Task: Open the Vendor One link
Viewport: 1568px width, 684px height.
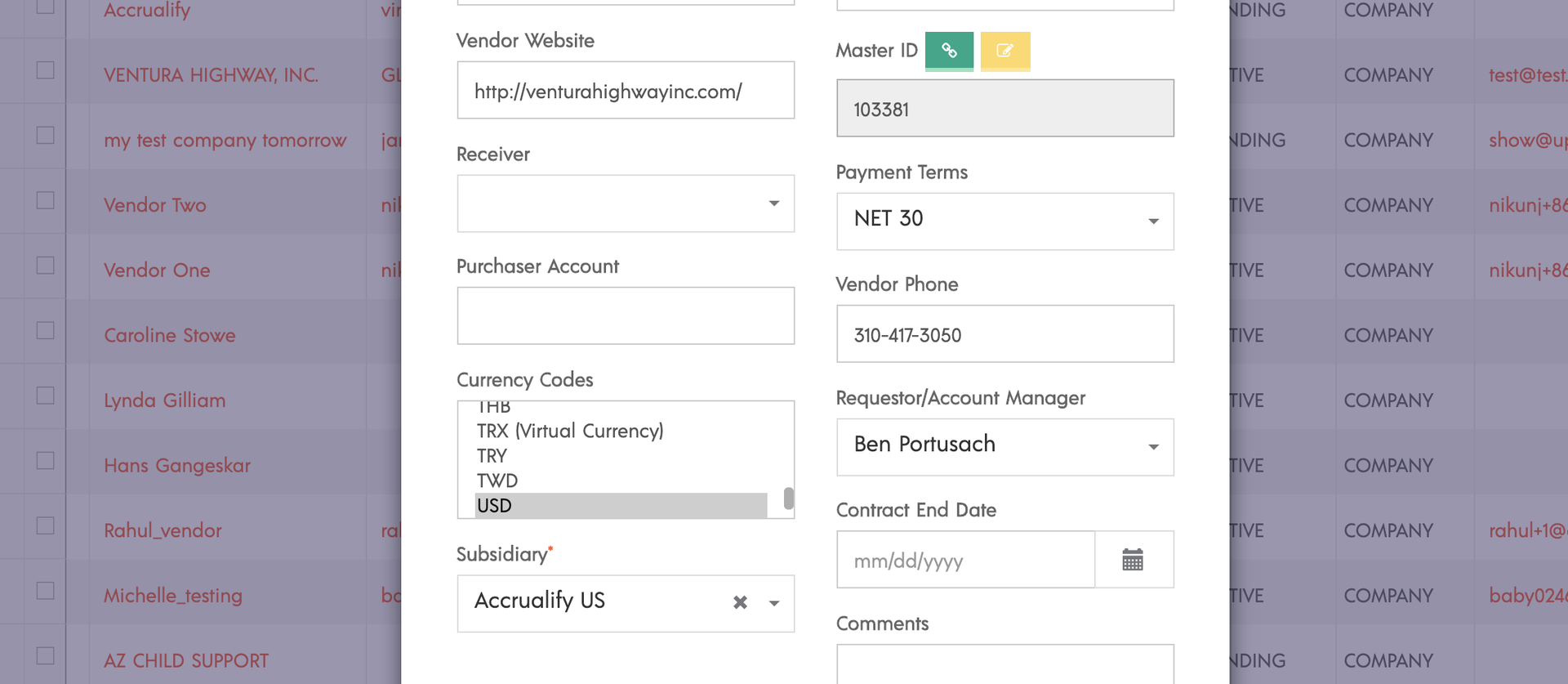Action: [x=157, y=270]
